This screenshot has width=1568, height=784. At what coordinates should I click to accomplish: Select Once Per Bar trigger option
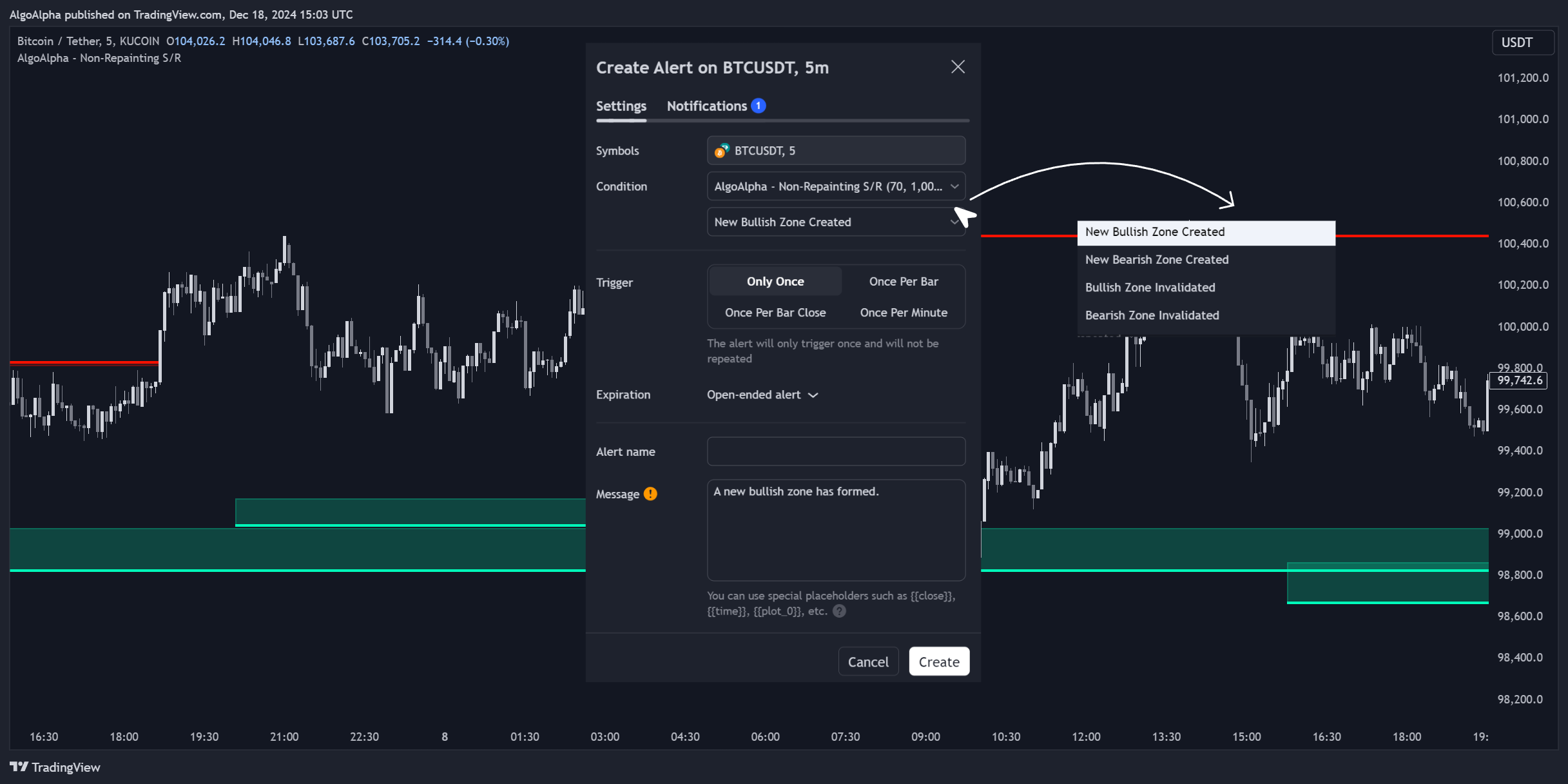click(904, 282)
